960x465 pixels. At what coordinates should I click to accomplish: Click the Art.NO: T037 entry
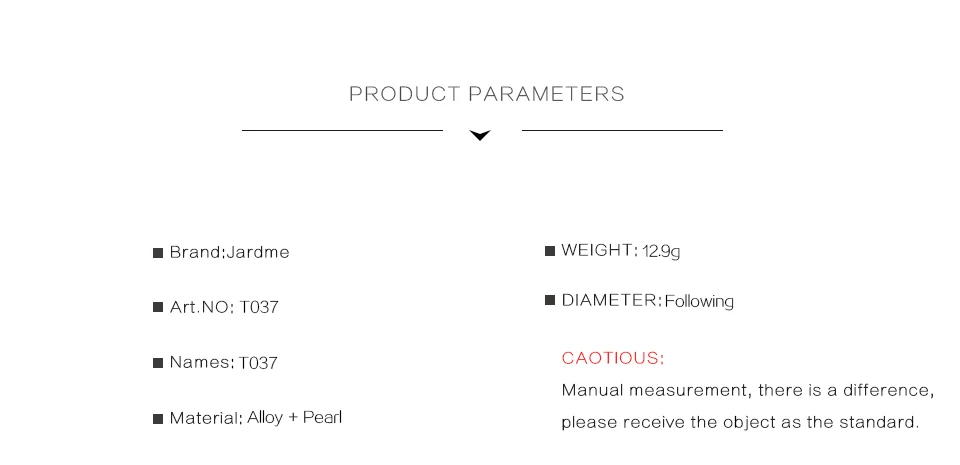[224, 307]
